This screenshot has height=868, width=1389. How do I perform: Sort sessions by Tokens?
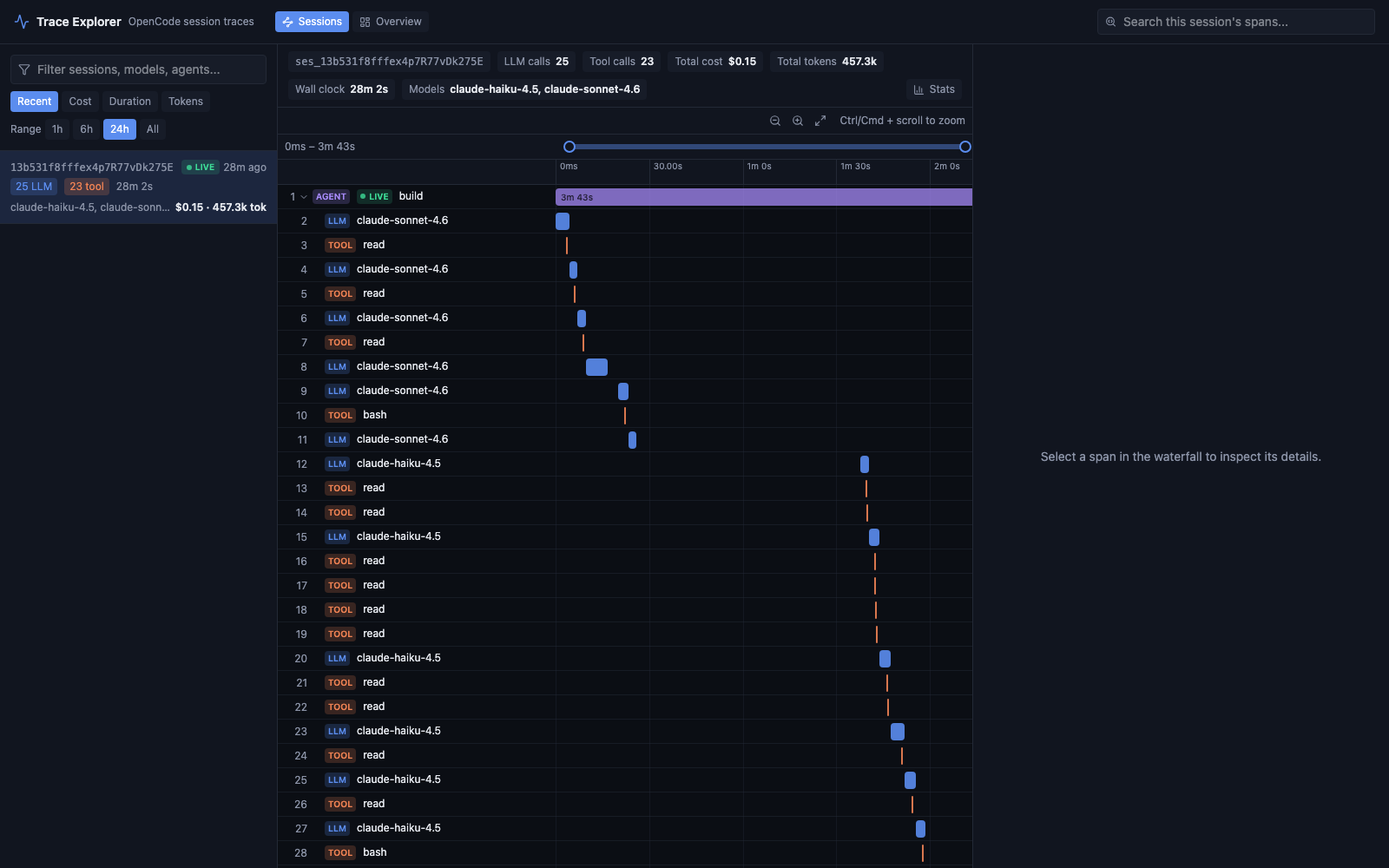point(186,102)
